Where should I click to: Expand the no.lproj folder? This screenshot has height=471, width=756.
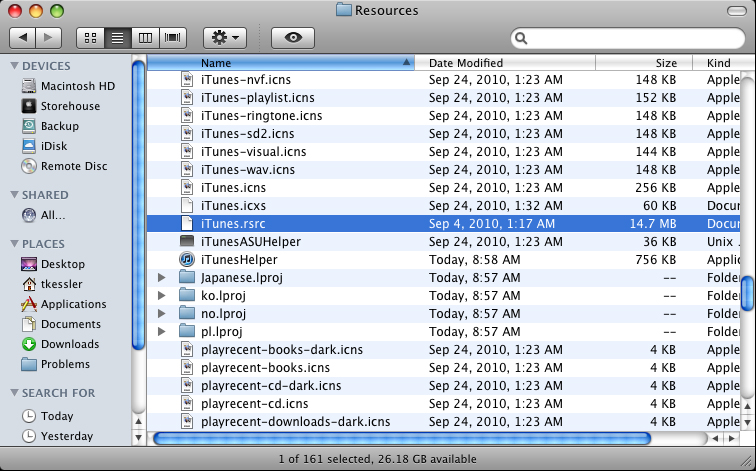point(162,314)
